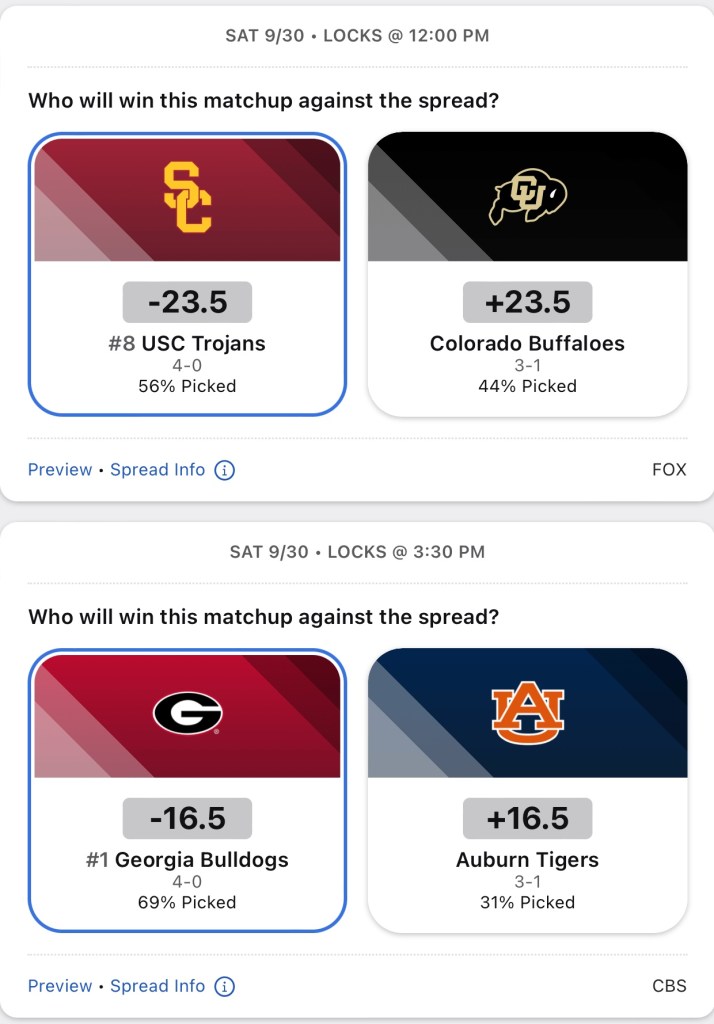Click the +16.5 spread badge
The height and width of the screenshot is (1024, 714).
[x=527, y=818]
